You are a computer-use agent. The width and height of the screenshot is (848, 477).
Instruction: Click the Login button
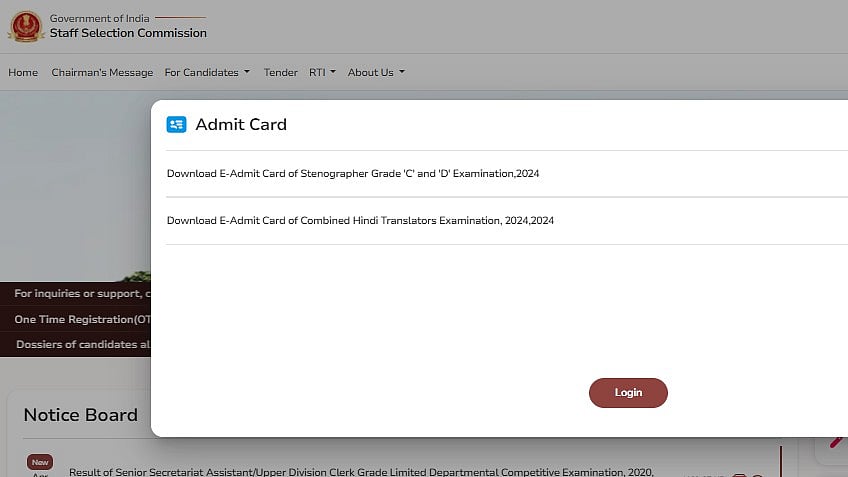(x=628, y=393)
